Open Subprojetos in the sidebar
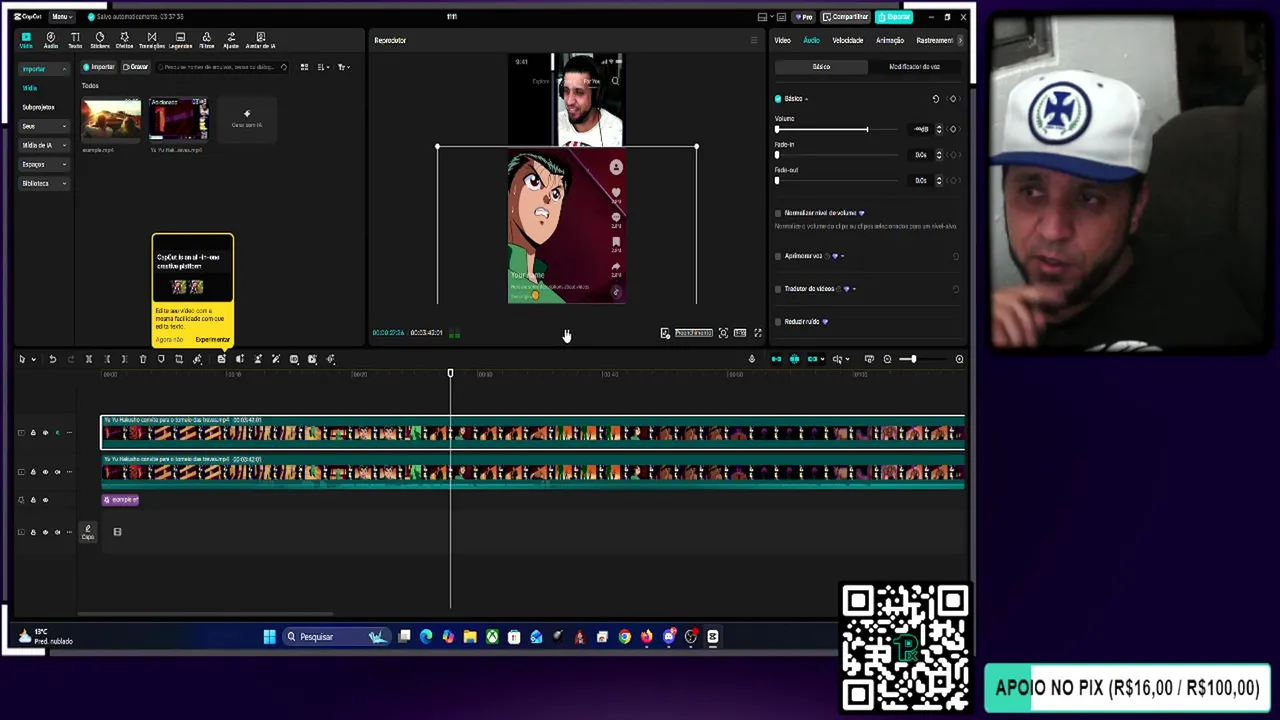 38,107
